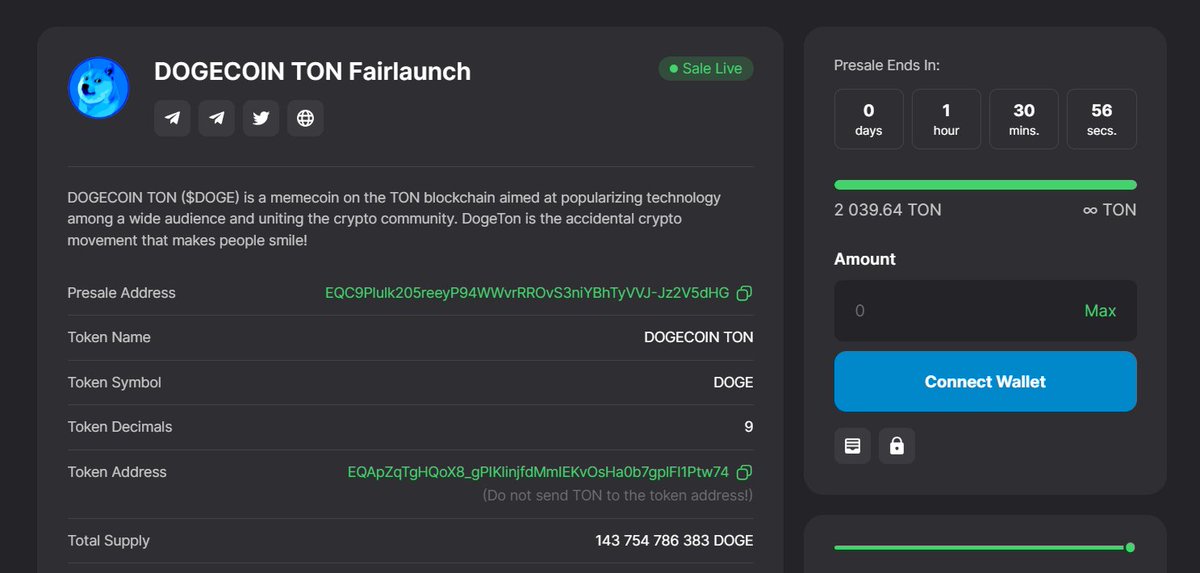Click the hour countdown box

(946, 119)
